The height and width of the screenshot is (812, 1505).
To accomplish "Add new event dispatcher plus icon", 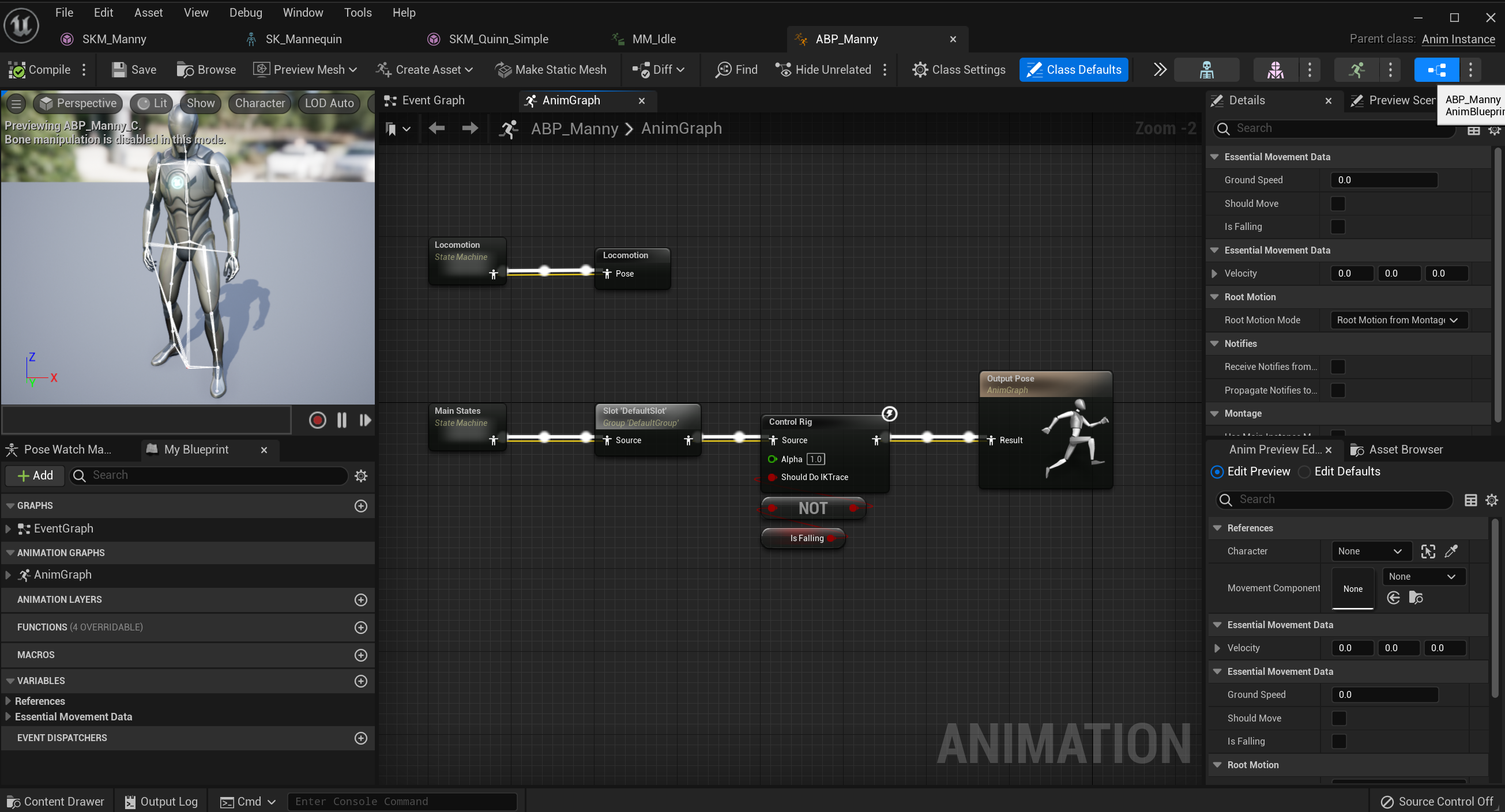I will coord(361,738).
